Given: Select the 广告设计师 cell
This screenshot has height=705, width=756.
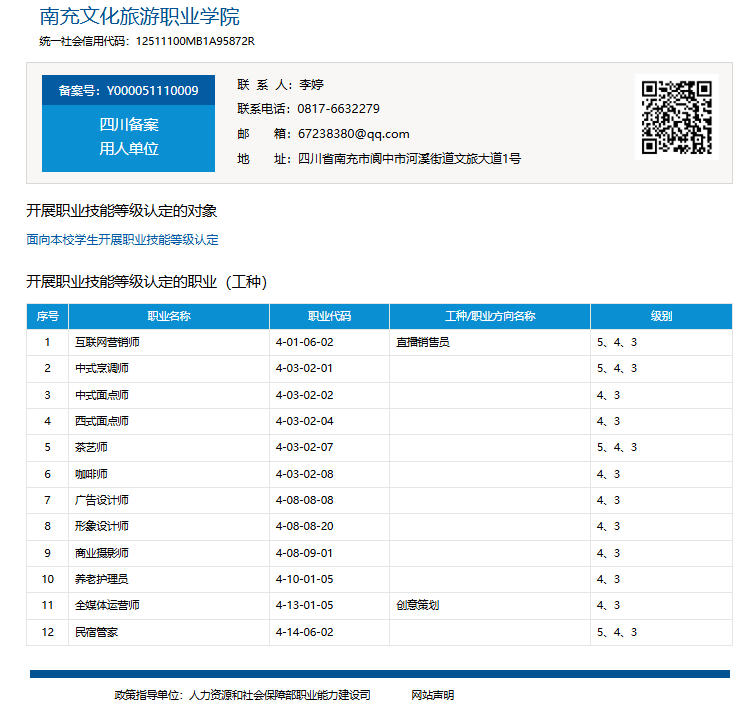Looking at the screenshot, I should click(x=169, y=501).
